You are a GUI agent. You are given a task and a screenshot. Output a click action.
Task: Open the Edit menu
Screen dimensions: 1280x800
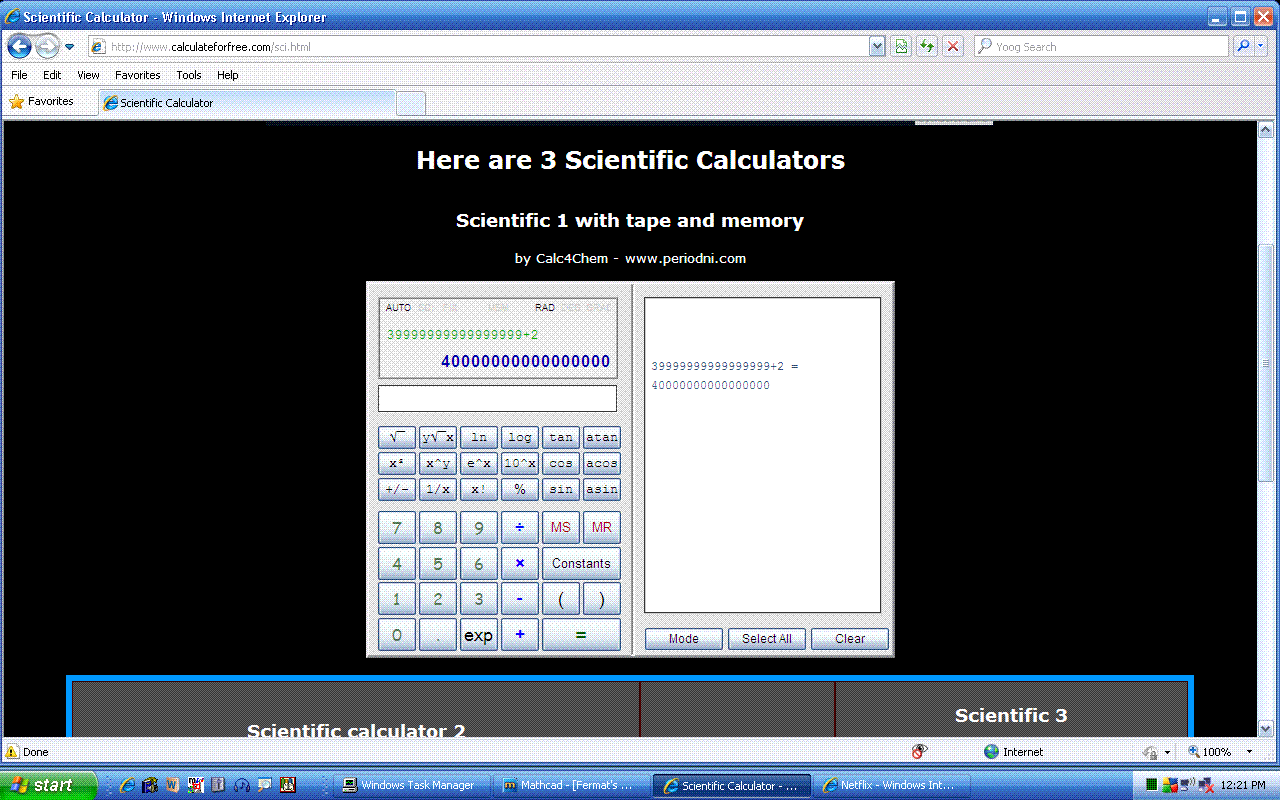click(52, 75)
